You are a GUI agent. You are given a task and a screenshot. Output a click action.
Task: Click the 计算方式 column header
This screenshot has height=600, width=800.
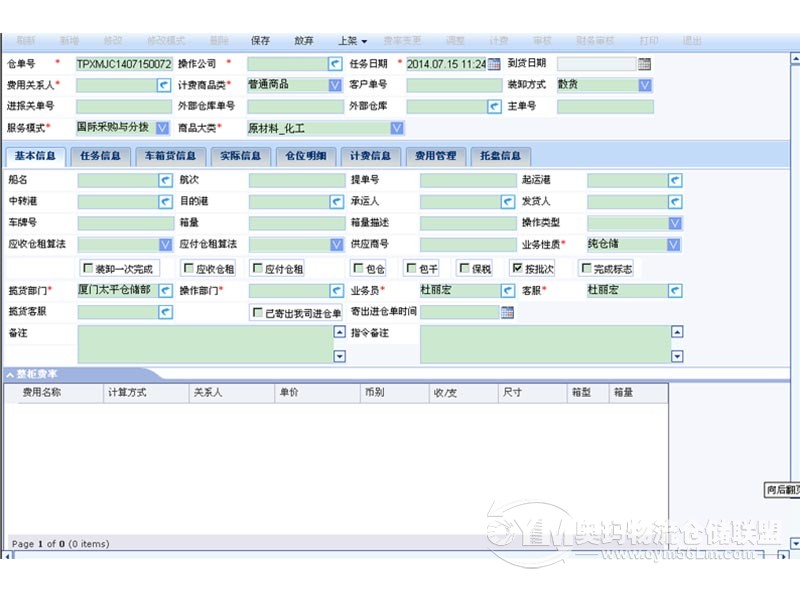point(146,393)
